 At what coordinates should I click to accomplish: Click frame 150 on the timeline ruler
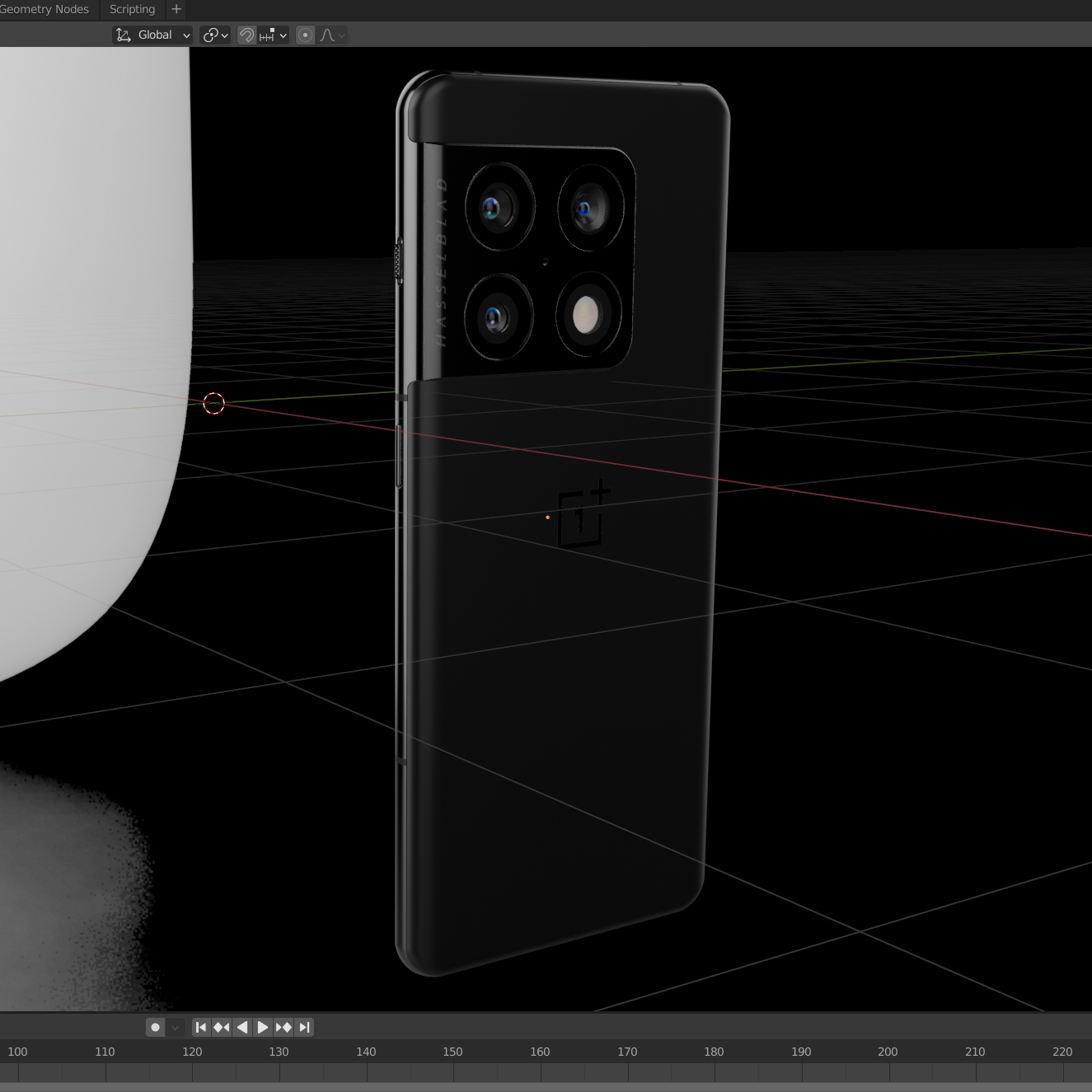(452, 1052)
